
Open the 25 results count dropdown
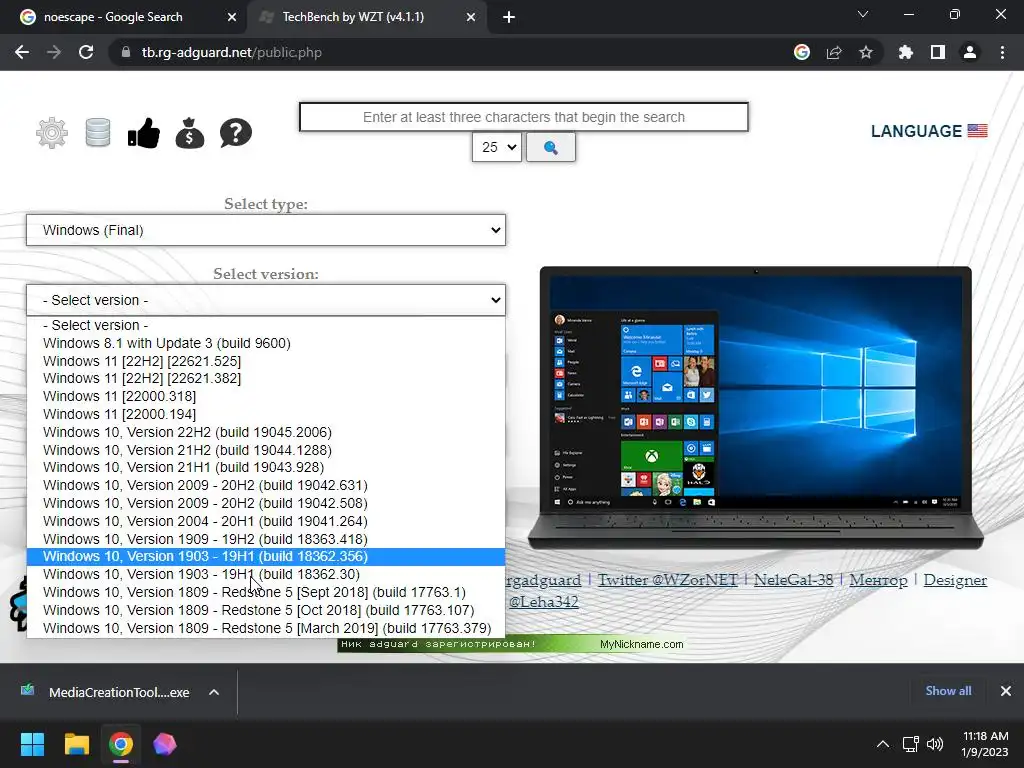tap(496, 148)
